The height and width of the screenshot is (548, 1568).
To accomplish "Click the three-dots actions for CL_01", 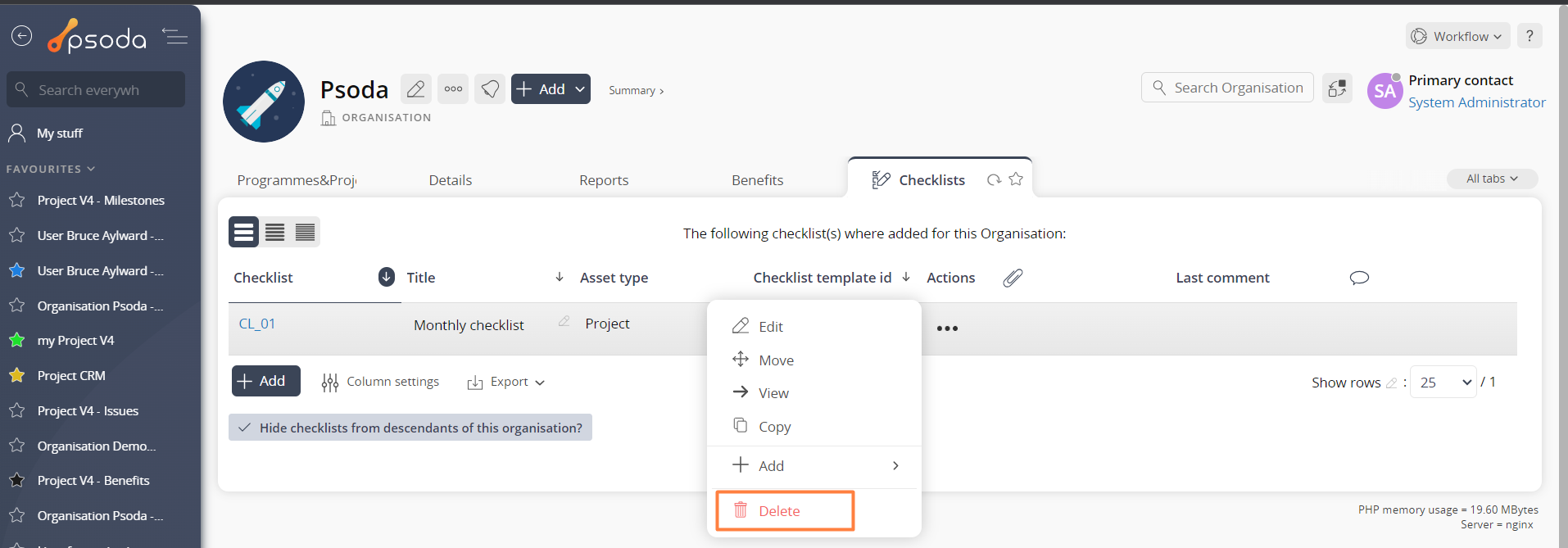I will 947,328.
